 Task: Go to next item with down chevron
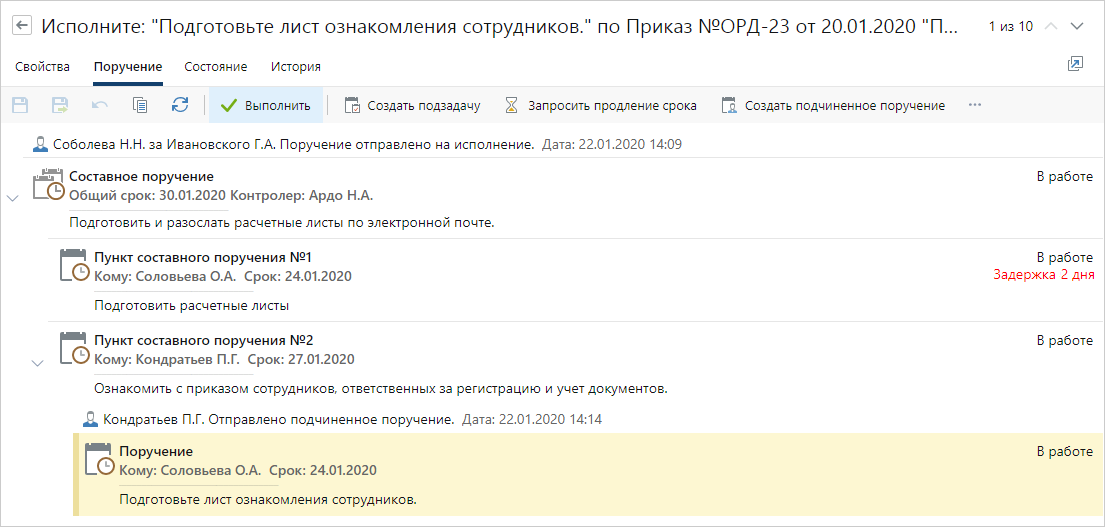click(x=1077, y=26)
